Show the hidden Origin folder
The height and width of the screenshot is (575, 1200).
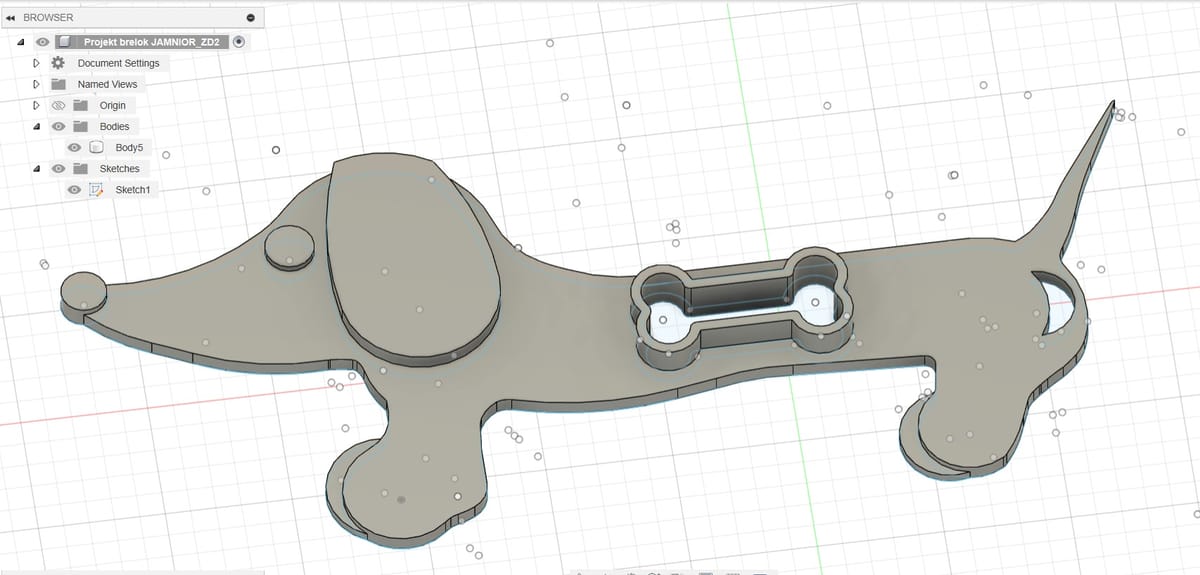[58, 105]
